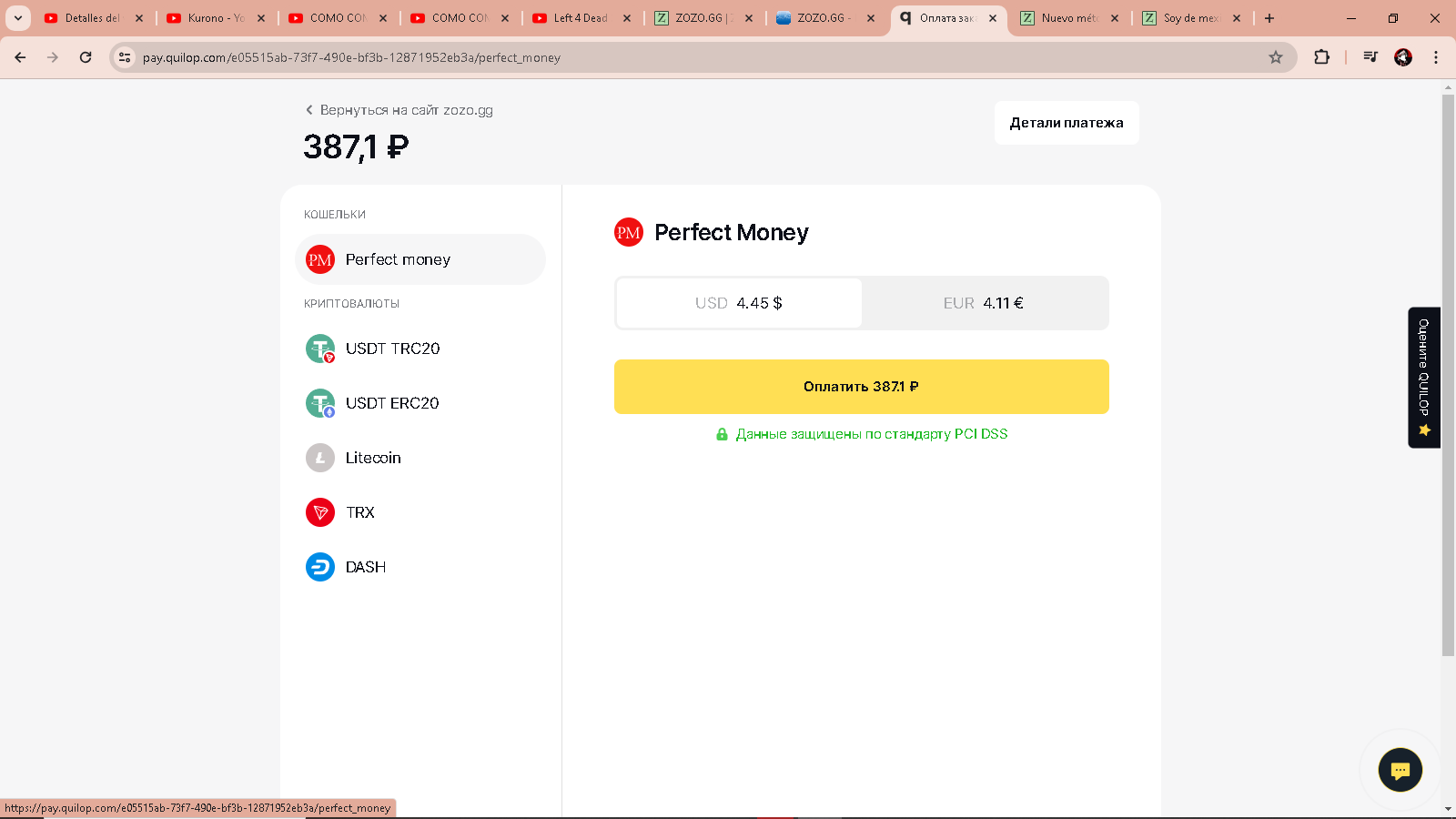The image size is (1456, 819).
Task: Open the Extensions puzzle icon
Action: (x=1321, y=57)
